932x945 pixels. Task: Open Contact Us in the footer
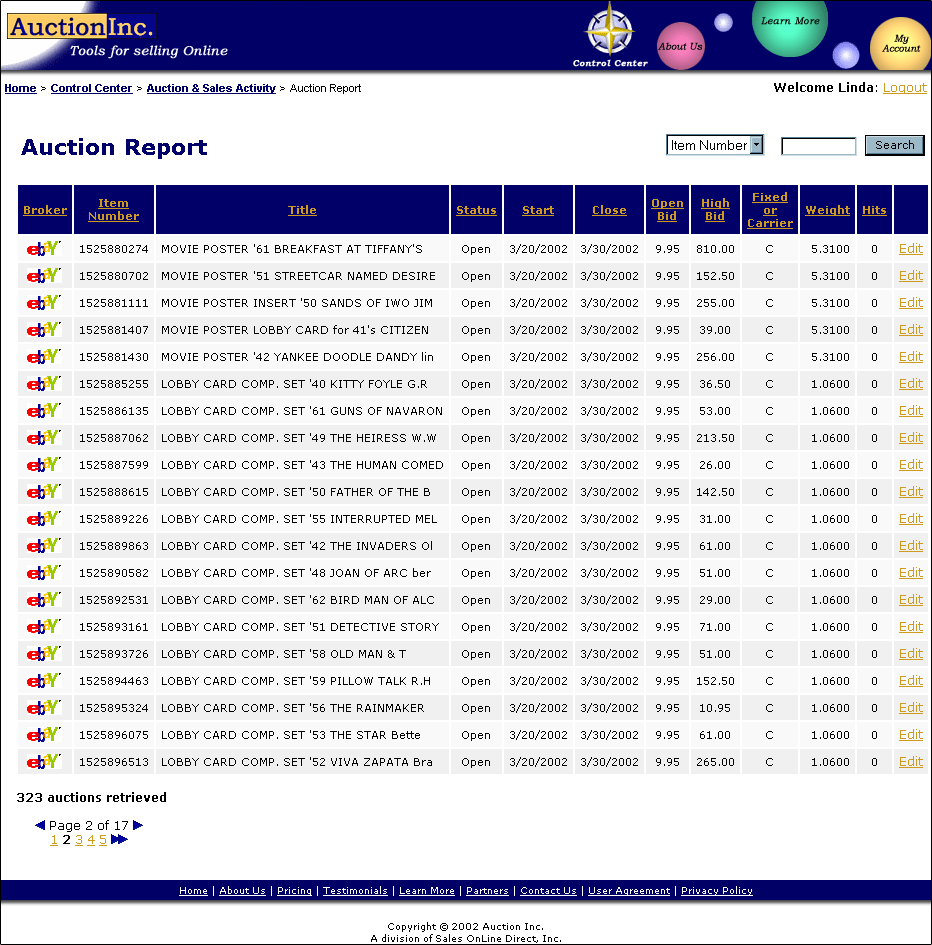pos(548,890)
